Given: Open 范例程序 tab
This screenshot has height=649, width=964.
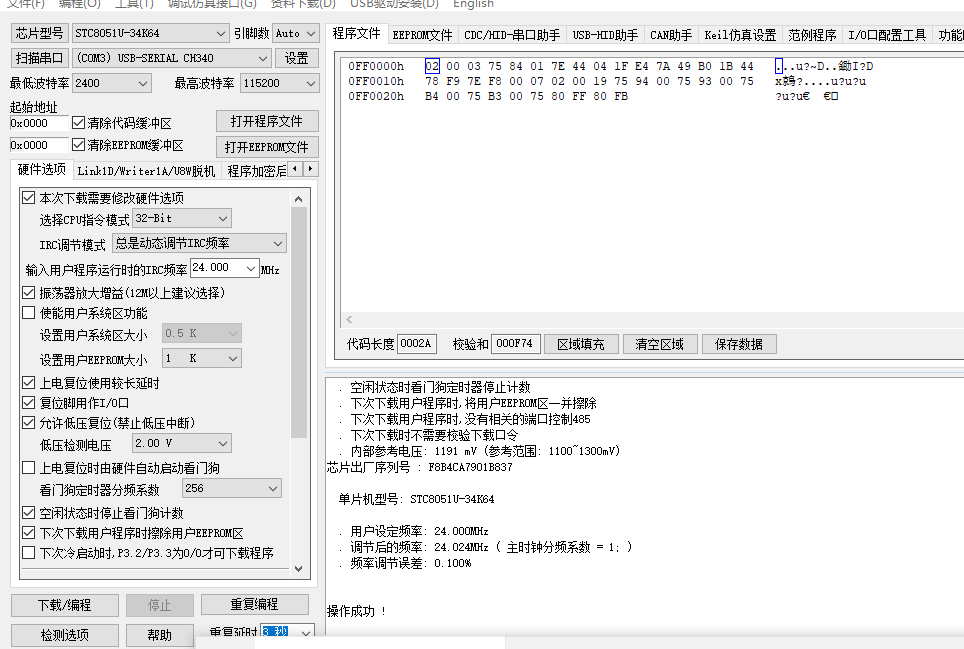Looking at the screenshot, I should [x=812, y=35].
